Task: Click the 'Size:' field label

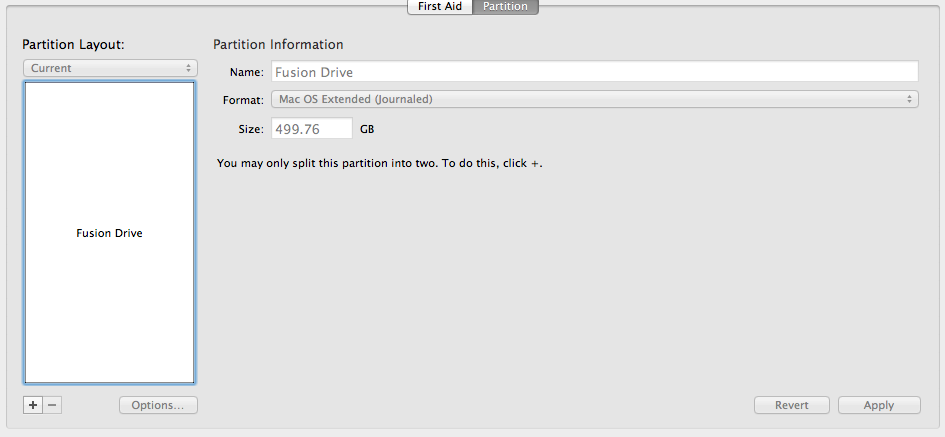Action: 250,128
